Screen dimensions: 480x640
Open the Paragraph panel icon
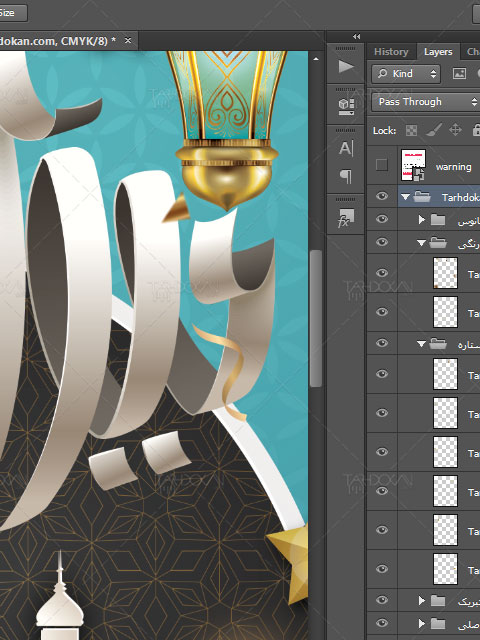pyautogui.click(x=346, y=176)
